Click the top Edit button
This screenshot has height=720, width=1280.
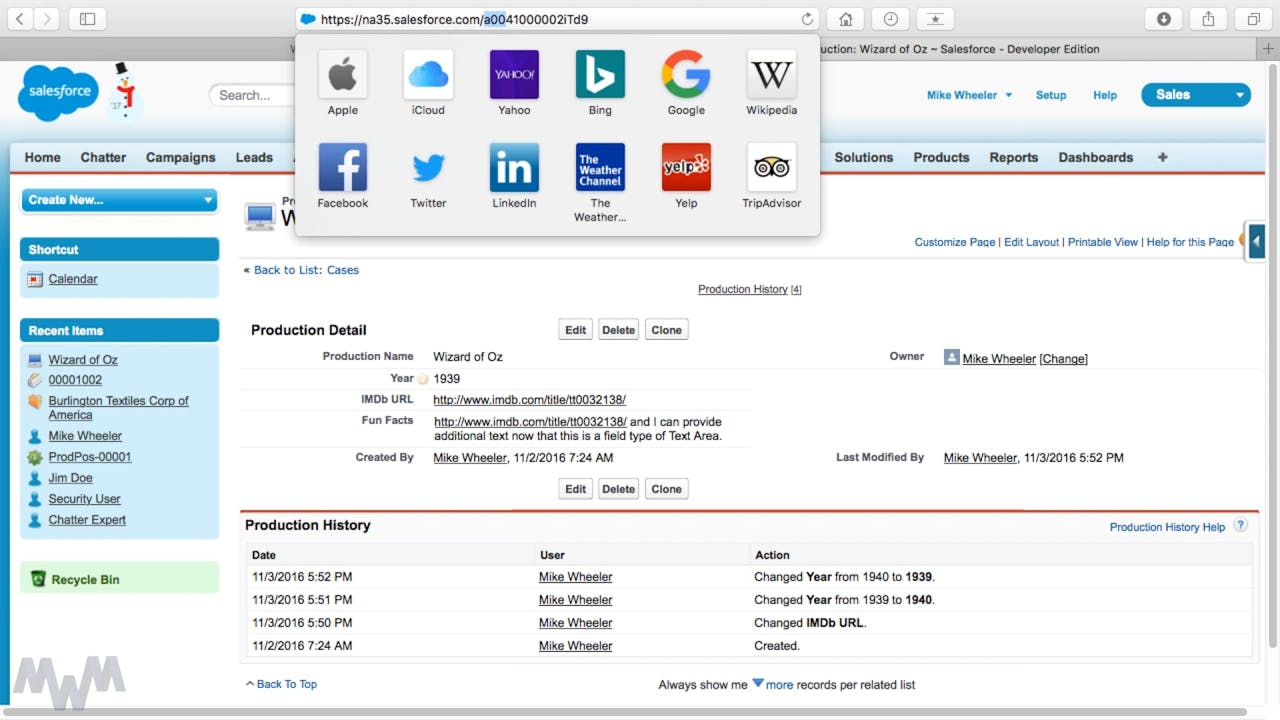coord(576,330)
